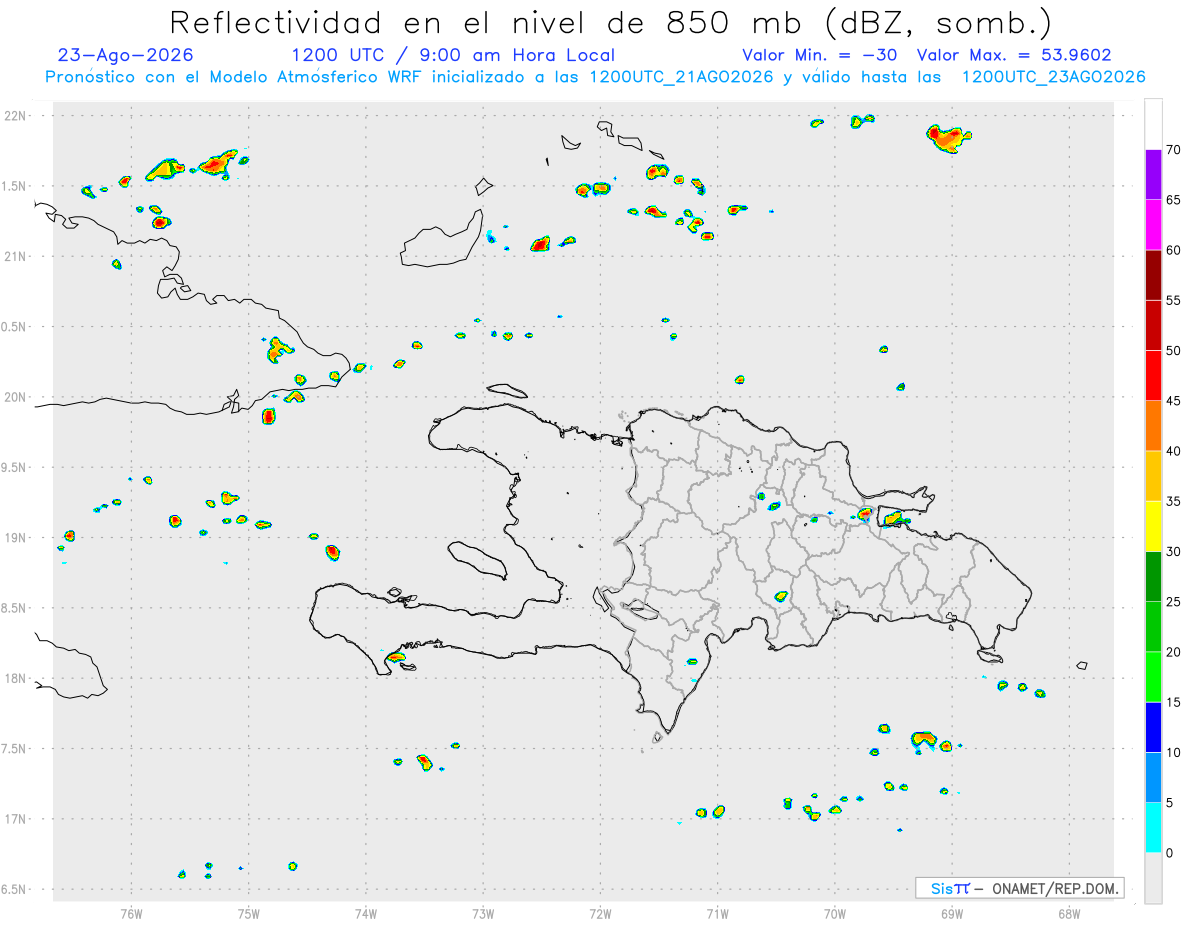Click the '72W' longitude label
Viewport: 1200px width, 927px height.
point(600,913)
